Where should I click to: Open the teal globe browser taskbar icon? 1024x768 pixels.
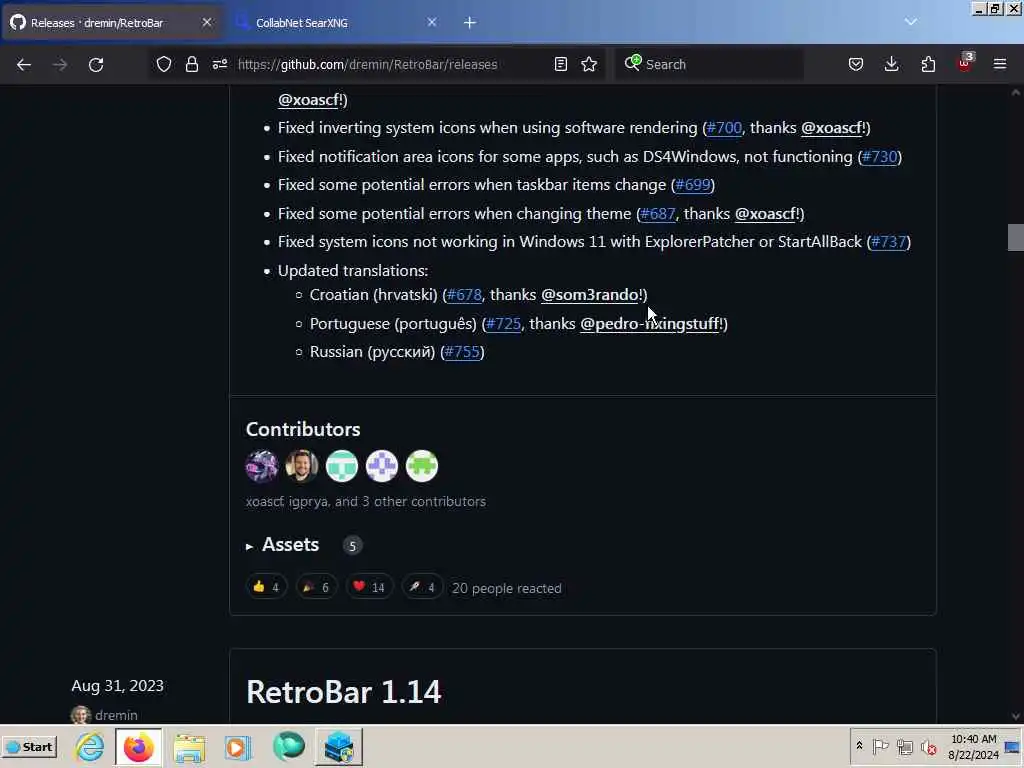click(x=289, y=746)
